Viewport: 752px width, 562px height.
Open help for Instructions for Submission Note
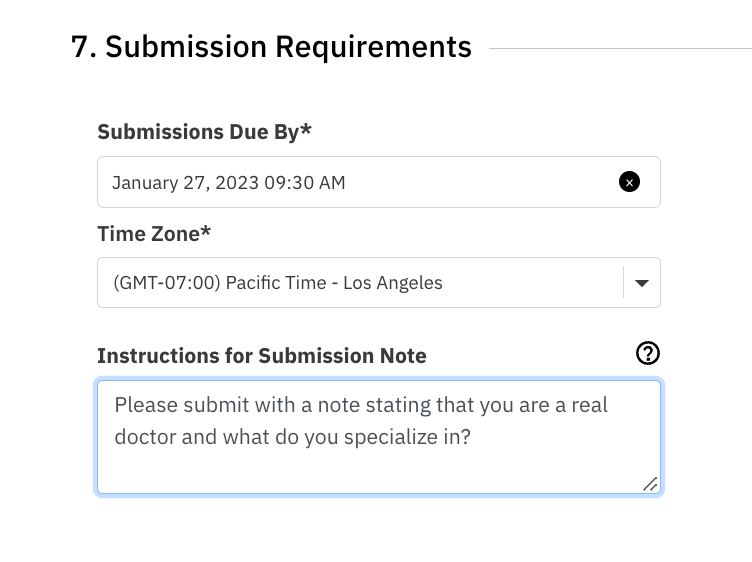click(x=648, y=353)
